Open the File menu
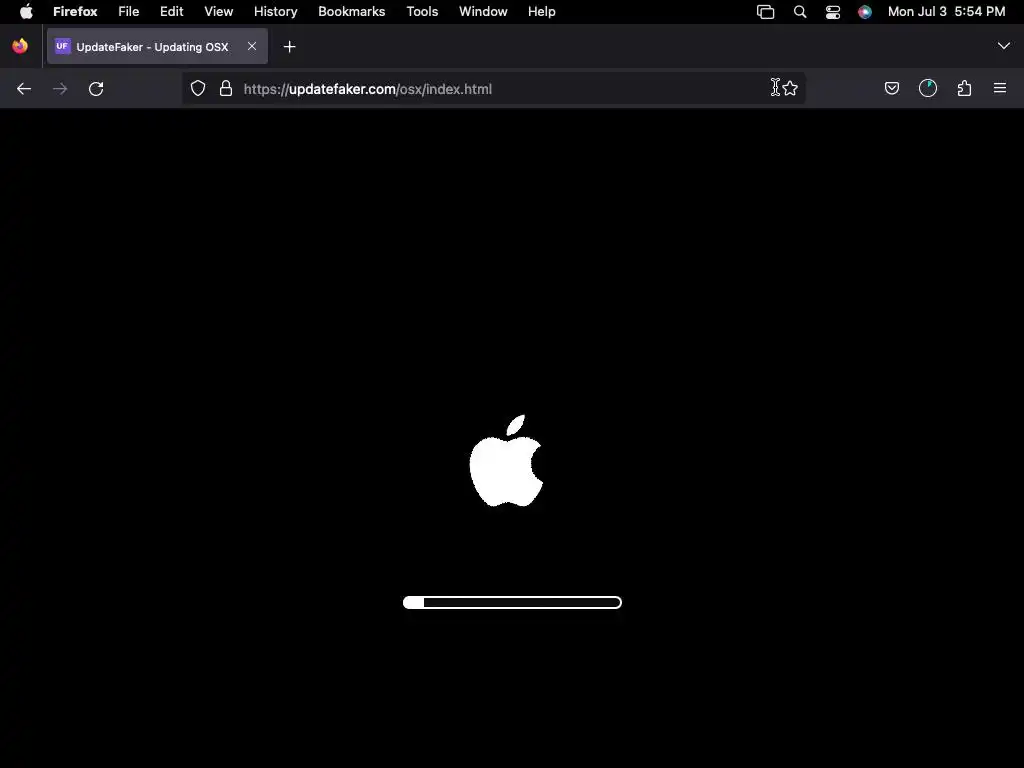Viewport: 1024px width, 768px height. [x=129, y=12]
